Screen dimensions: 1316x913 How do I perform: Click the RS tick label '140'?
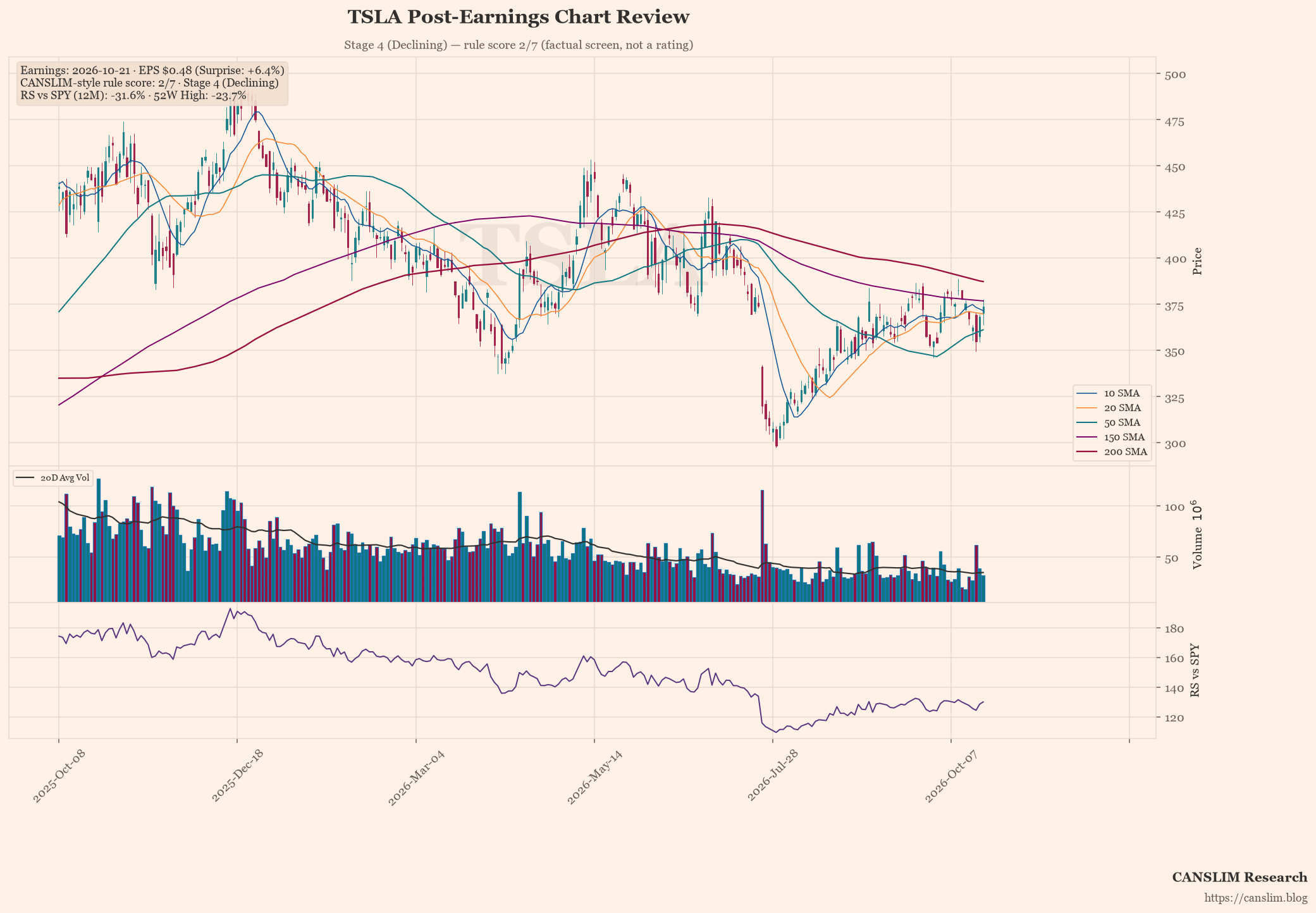[1174, 688]
